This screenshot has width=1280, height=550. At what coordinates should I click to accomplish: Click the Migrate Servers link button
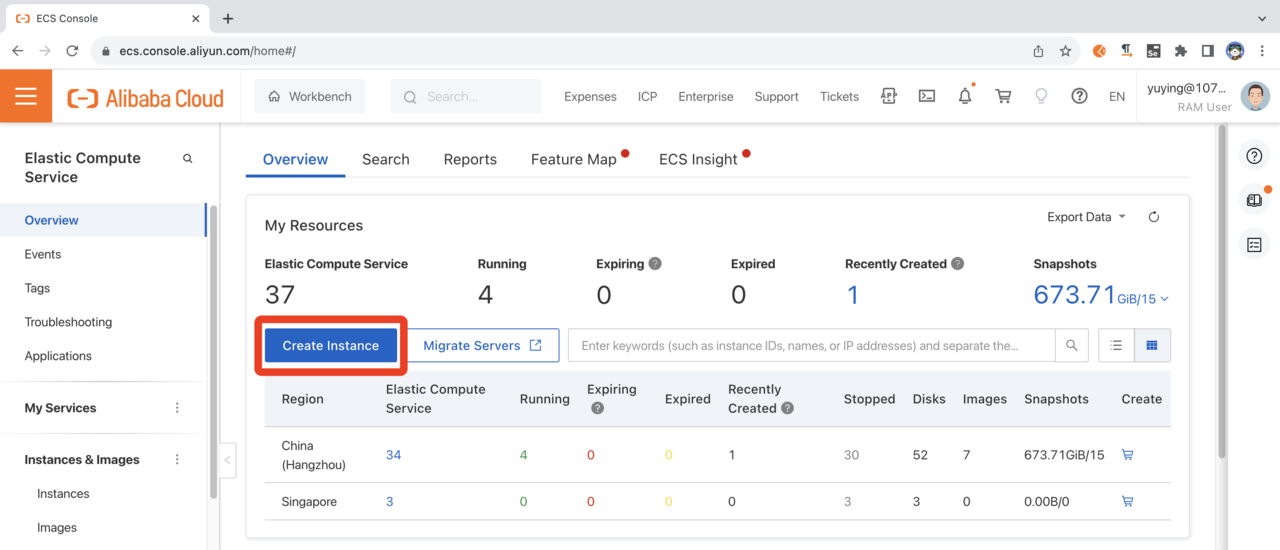pos(483,346)
